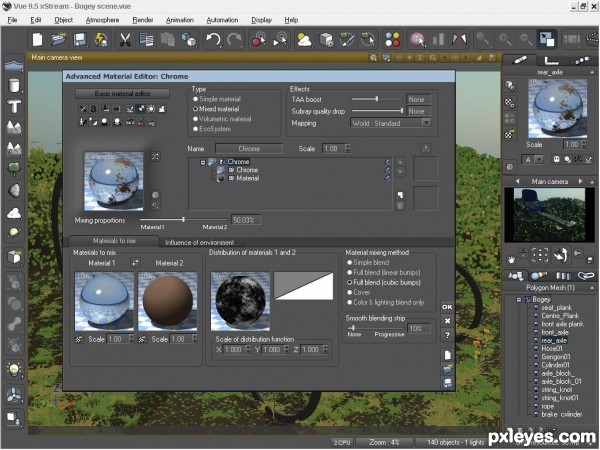
Task: Click the Undo arrow icon
Action: (x=213, y=39)
